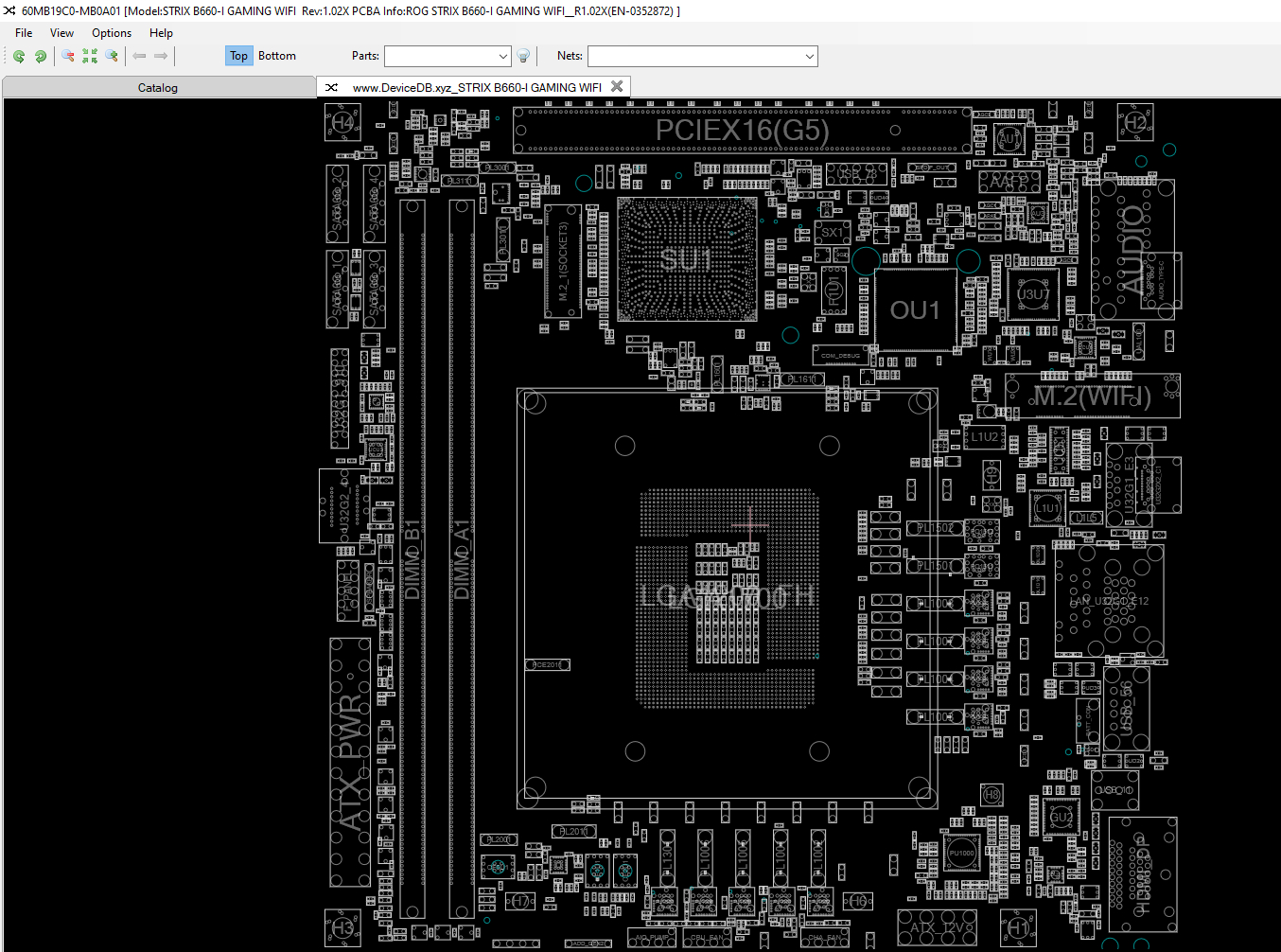Select the M.2(WIFI) connector

[1092, 396]
